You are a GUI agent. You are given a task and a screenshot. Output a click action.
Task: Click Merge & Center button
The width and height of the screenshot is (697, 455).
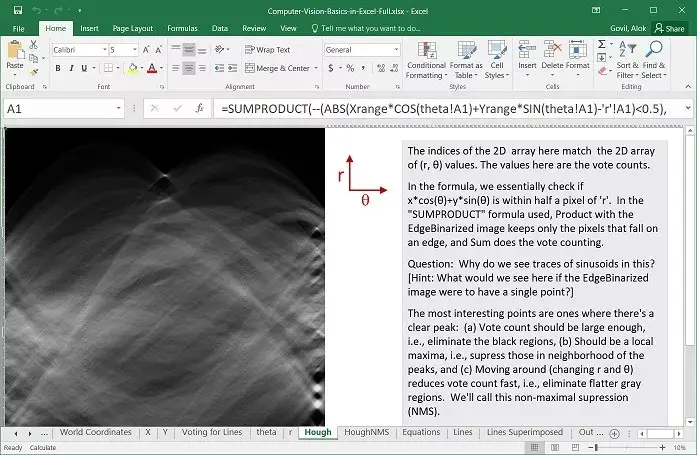[x=277, y=68]
